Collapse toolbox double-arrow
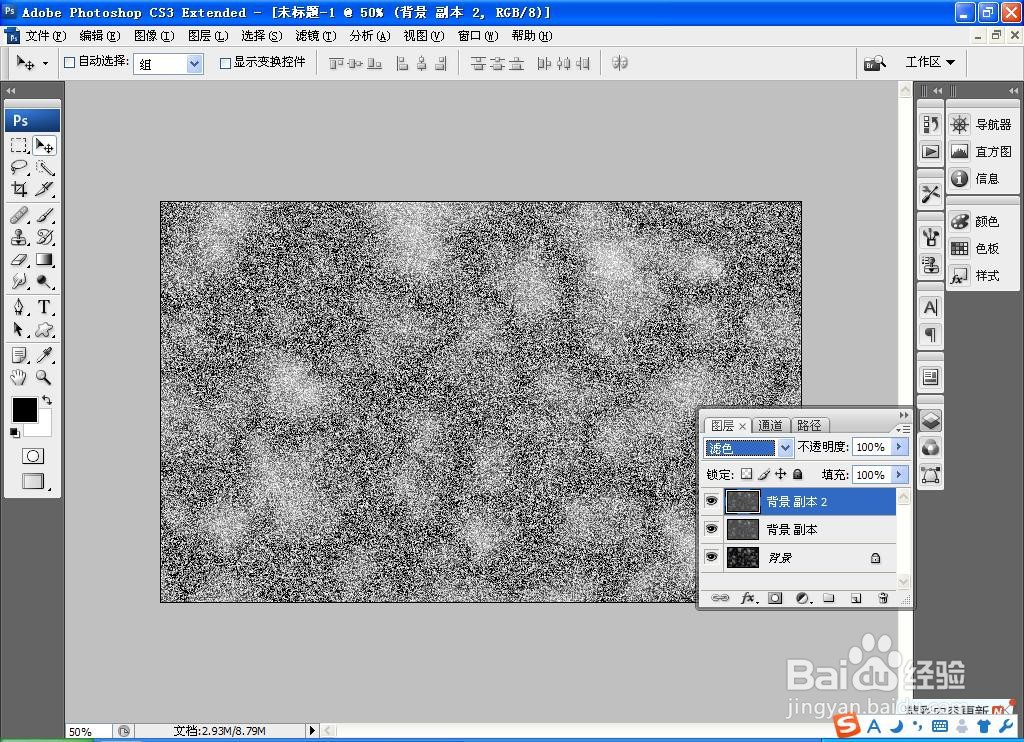Screen dimensions: 1024x742 point(10,91)
